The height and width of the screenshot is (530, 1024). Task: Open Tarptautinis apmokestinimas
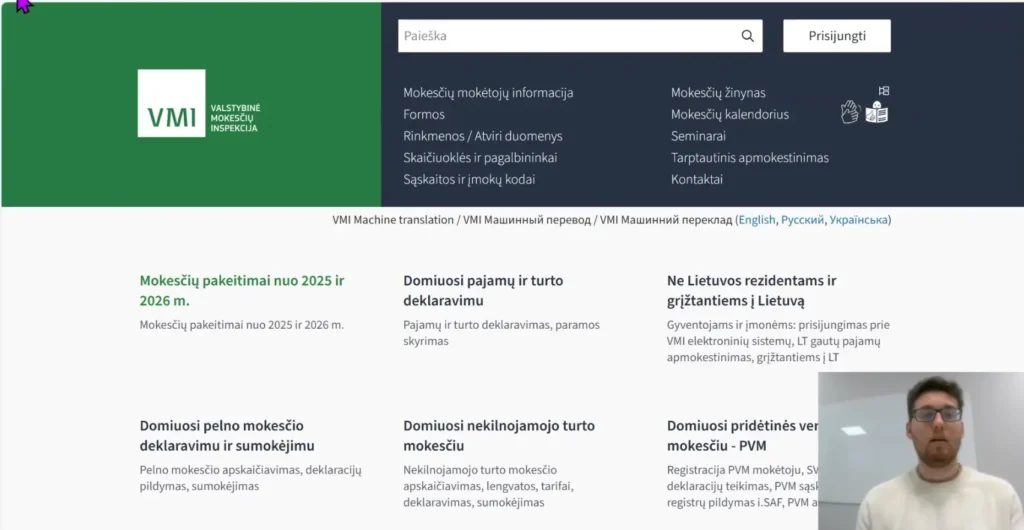pos(750,157)
